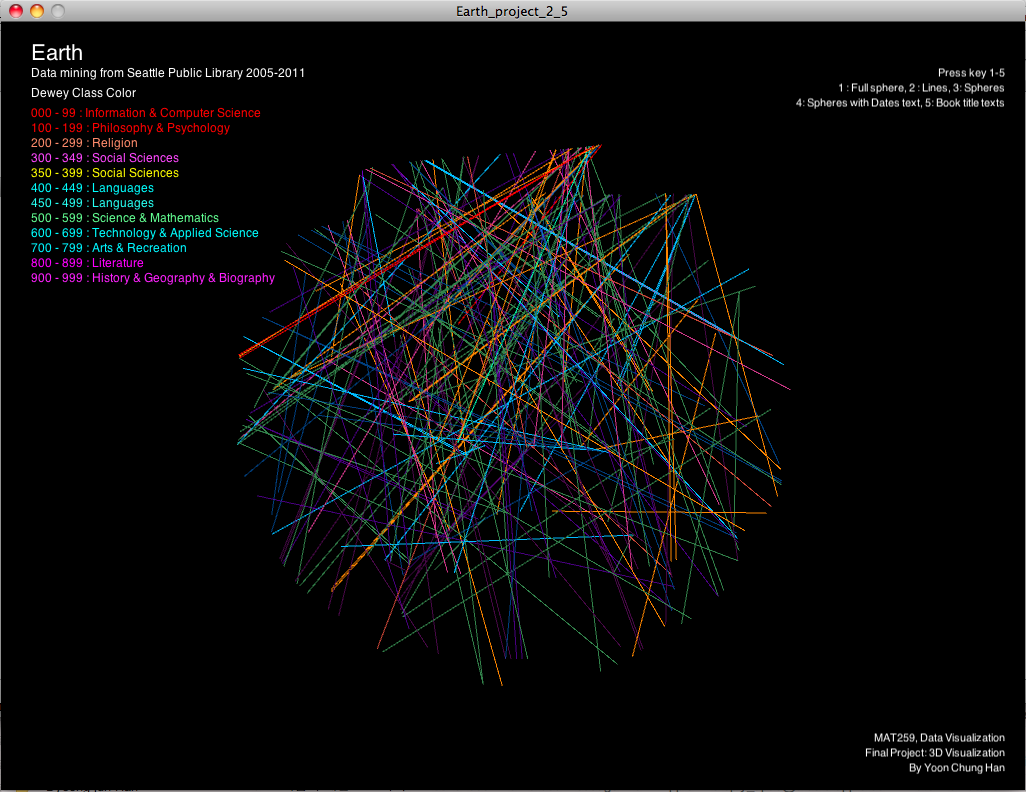
Task: Select the "500 - 599 : Science & Mathematics" entry
Action: coord(125,218)
